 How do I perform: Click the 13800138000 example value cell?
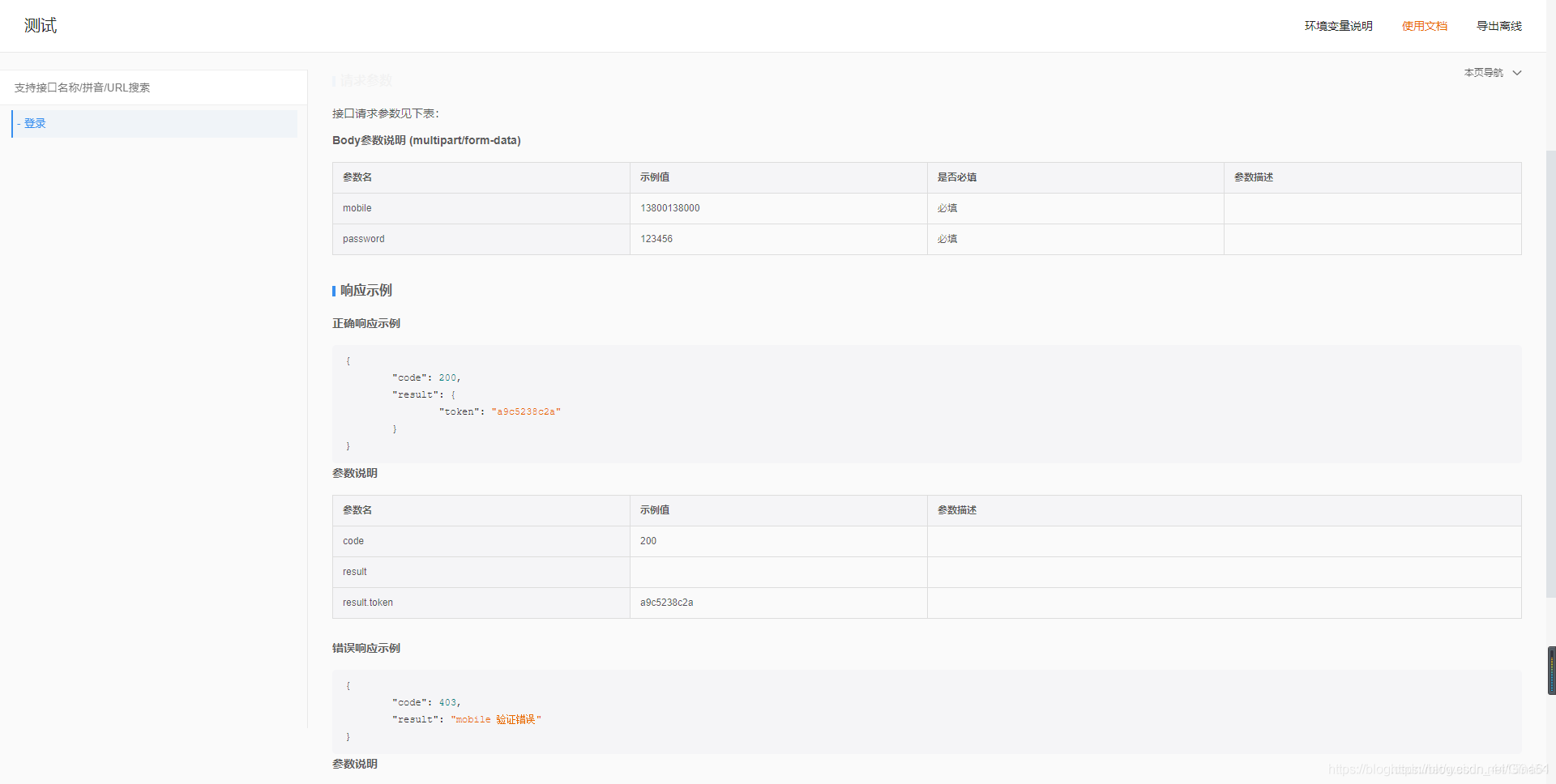[779, 208]
